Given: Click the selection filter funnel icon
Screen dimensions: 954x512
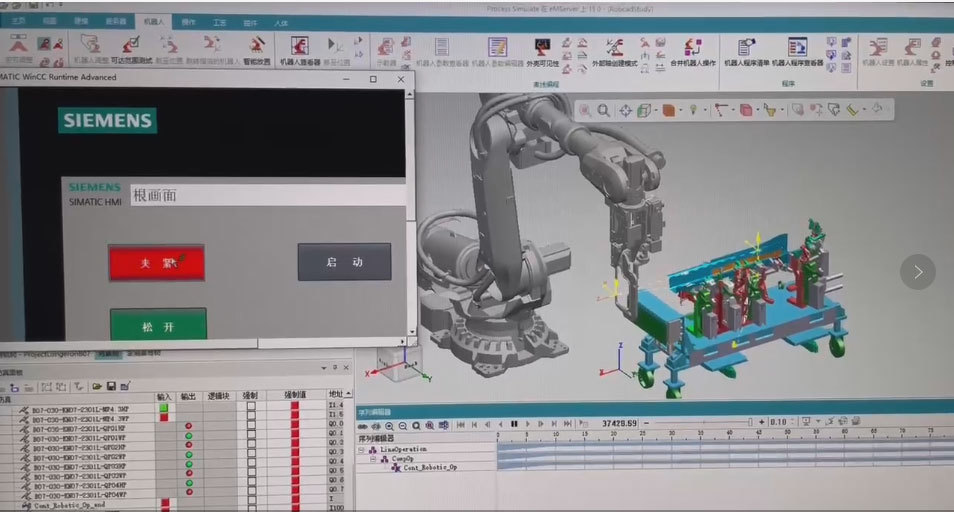Looking at the screenshot, I should click(770, 111).
